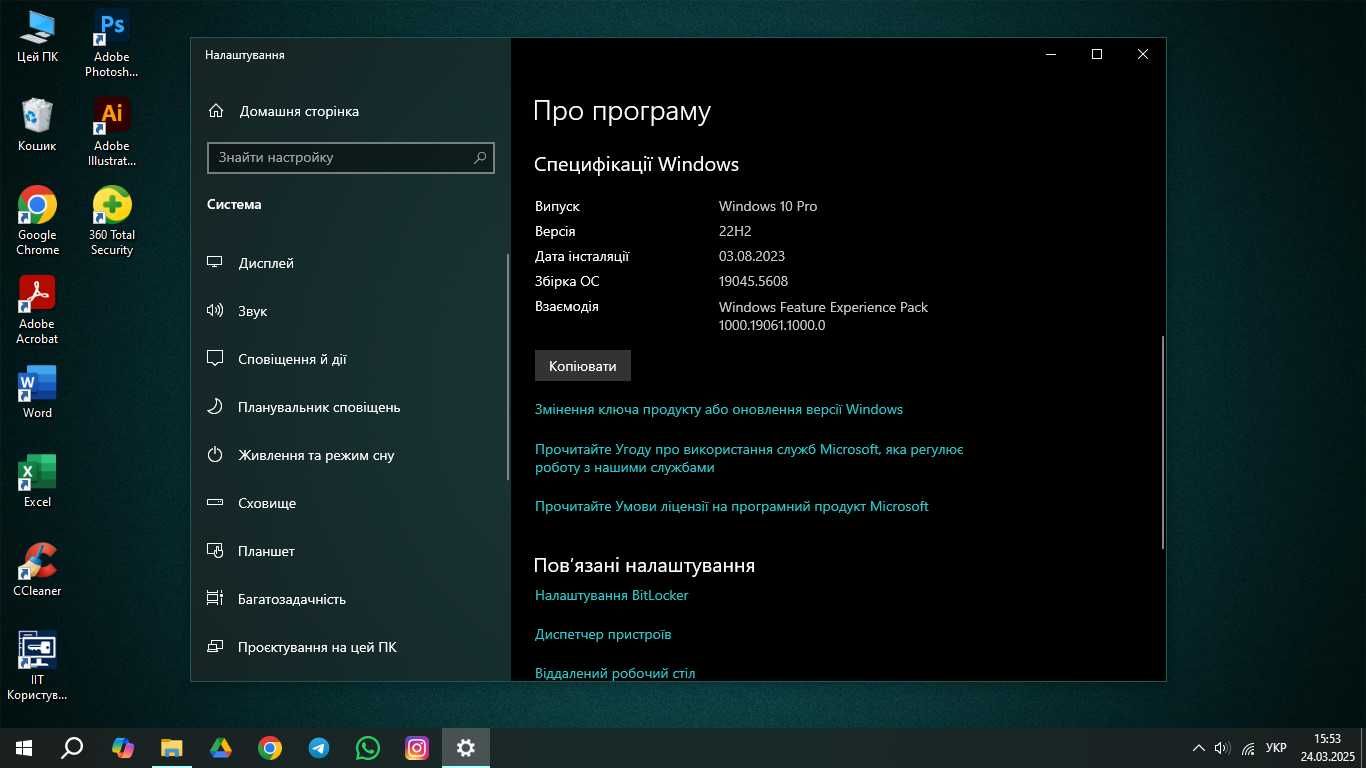The image size is (1366, 768).
Task: Open the Сховище settings page
Action: pyautogui.click(x=350, y=503)
